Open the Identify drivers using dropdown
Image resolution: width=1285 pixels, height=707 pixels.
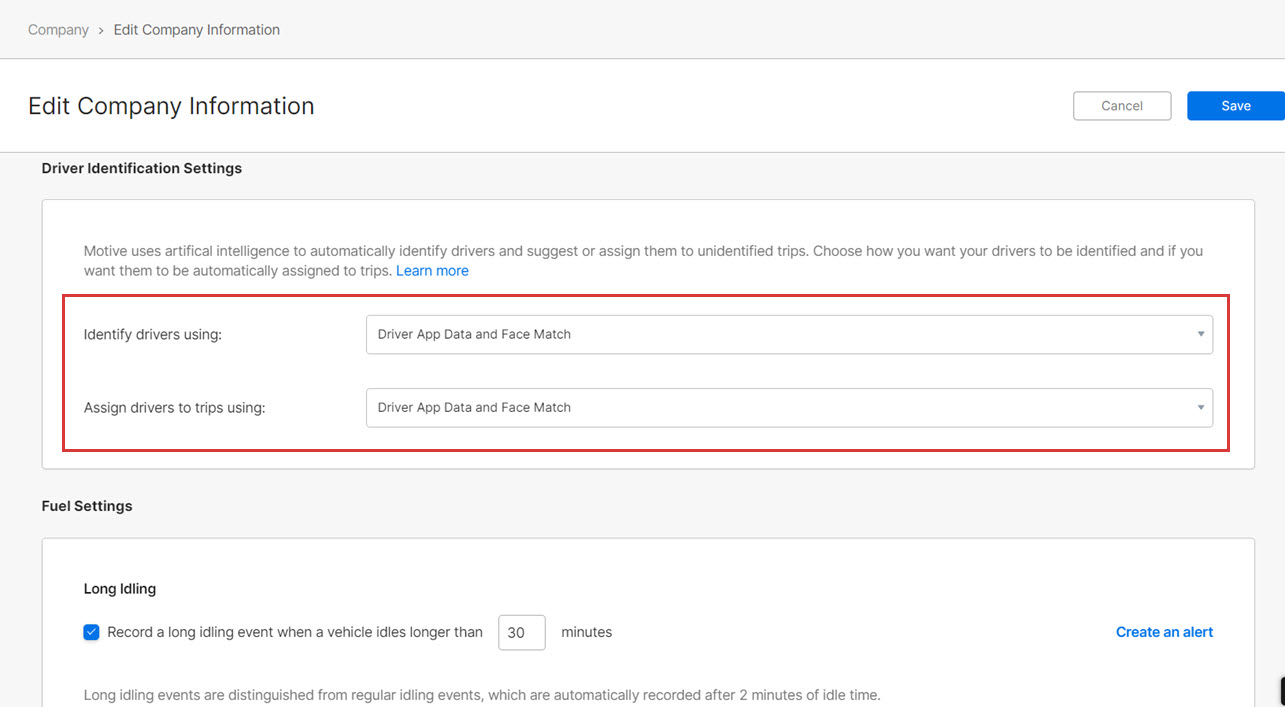tap(789, 334)
